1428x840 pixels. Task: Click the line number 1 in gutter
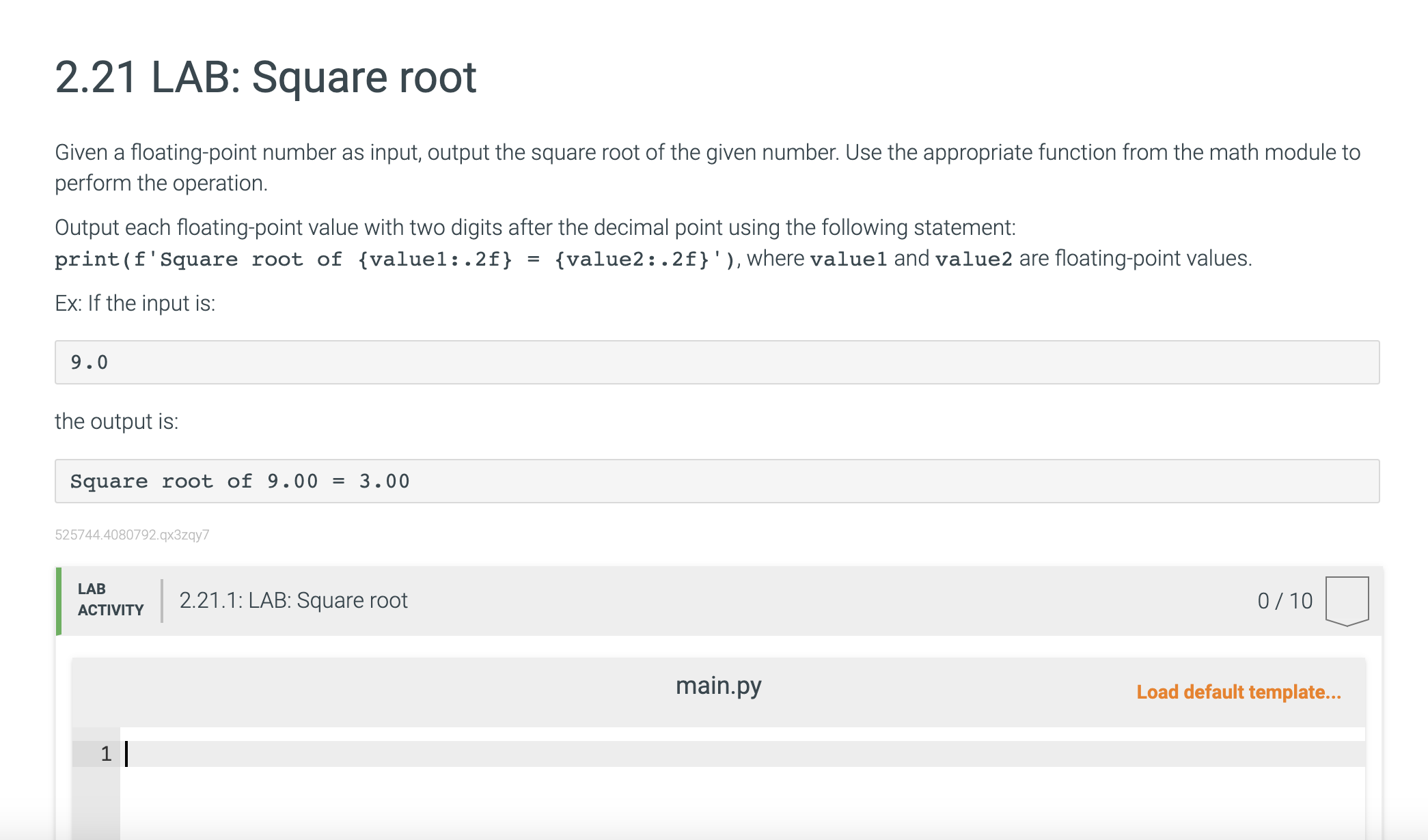pos(106,754)
